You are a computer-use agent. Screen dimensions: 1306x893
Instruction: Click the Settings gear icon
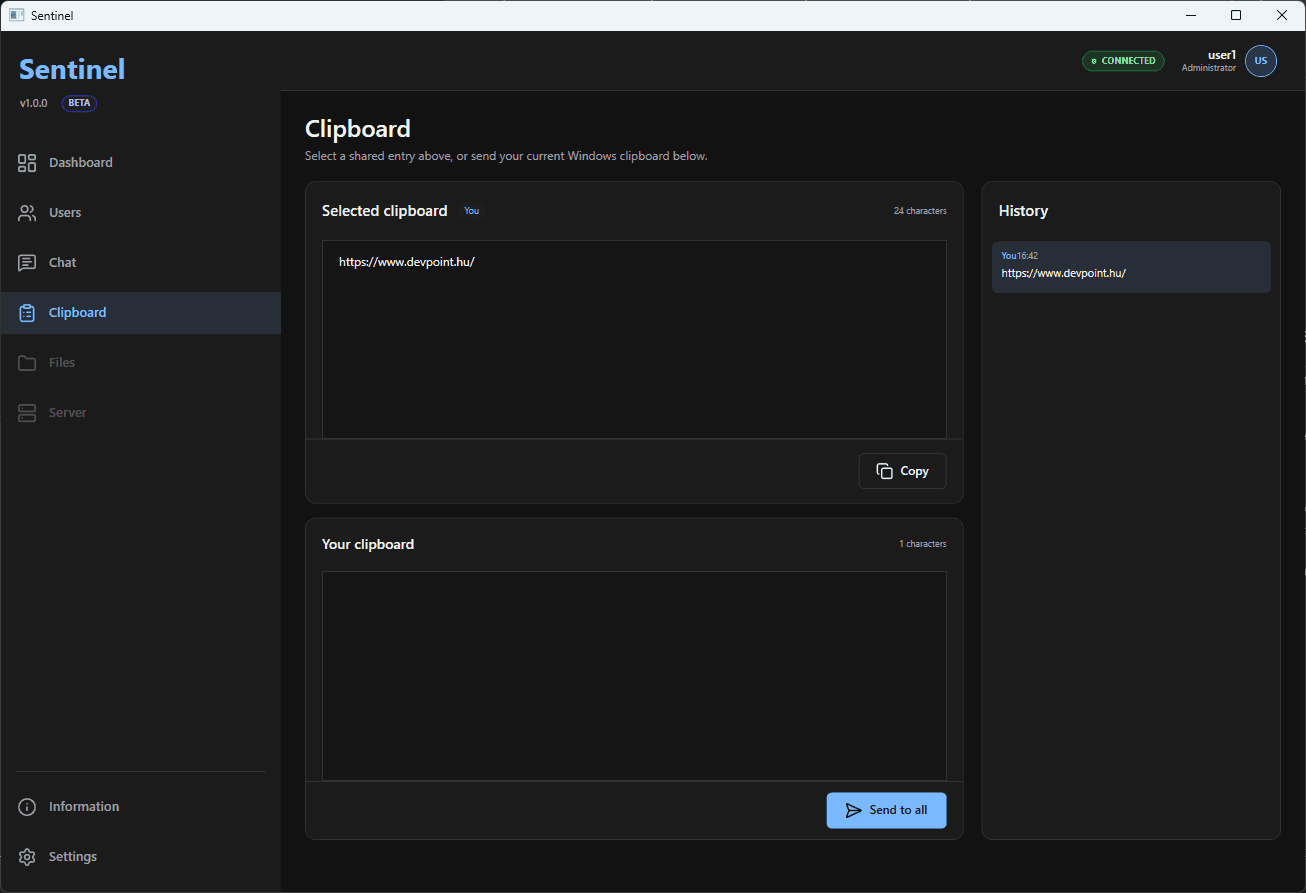27,857
